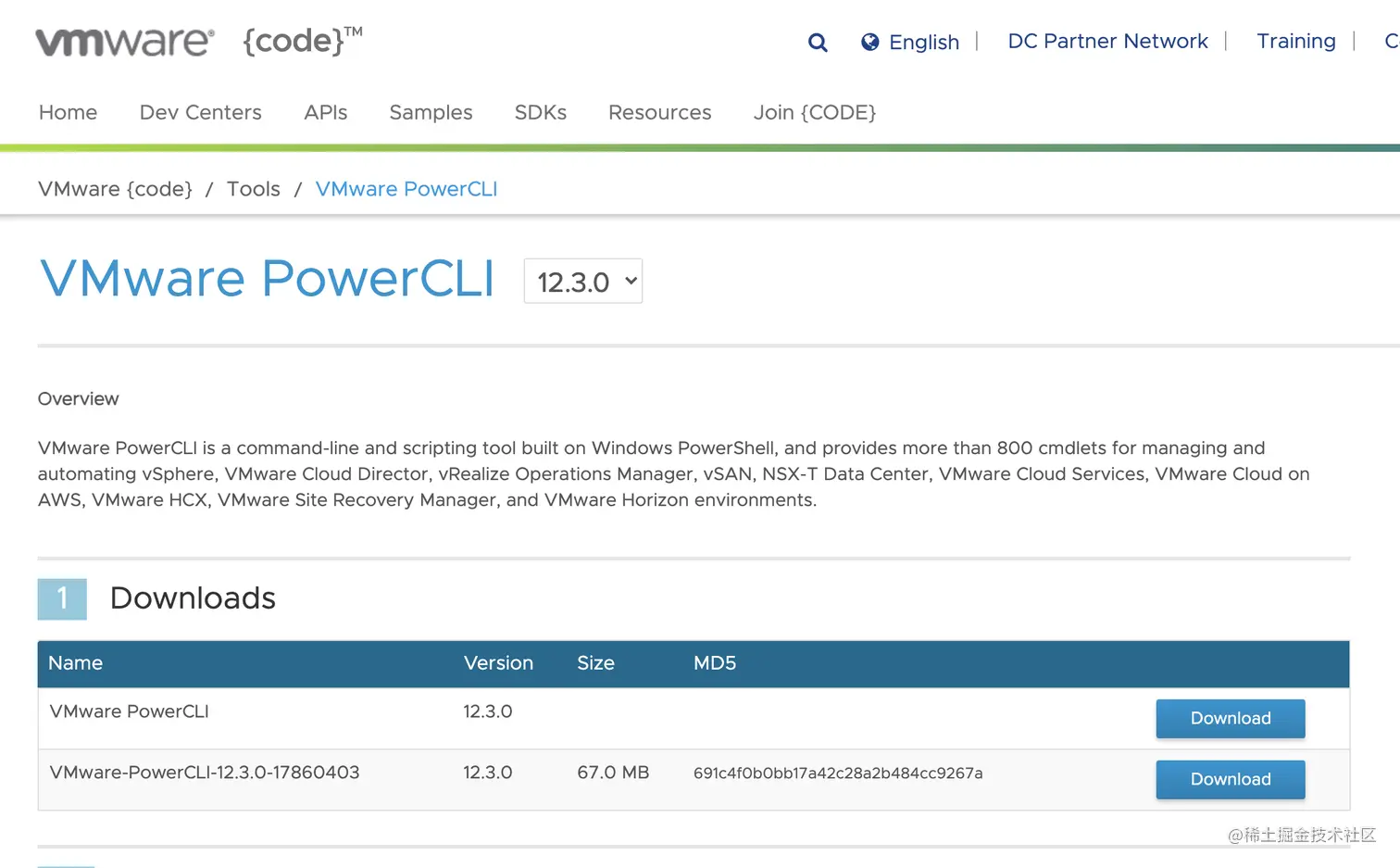The height and width of the screenshot is (868, 1400).
Task: Open the Tools breadcrumb link
Action: click(253, 189)
